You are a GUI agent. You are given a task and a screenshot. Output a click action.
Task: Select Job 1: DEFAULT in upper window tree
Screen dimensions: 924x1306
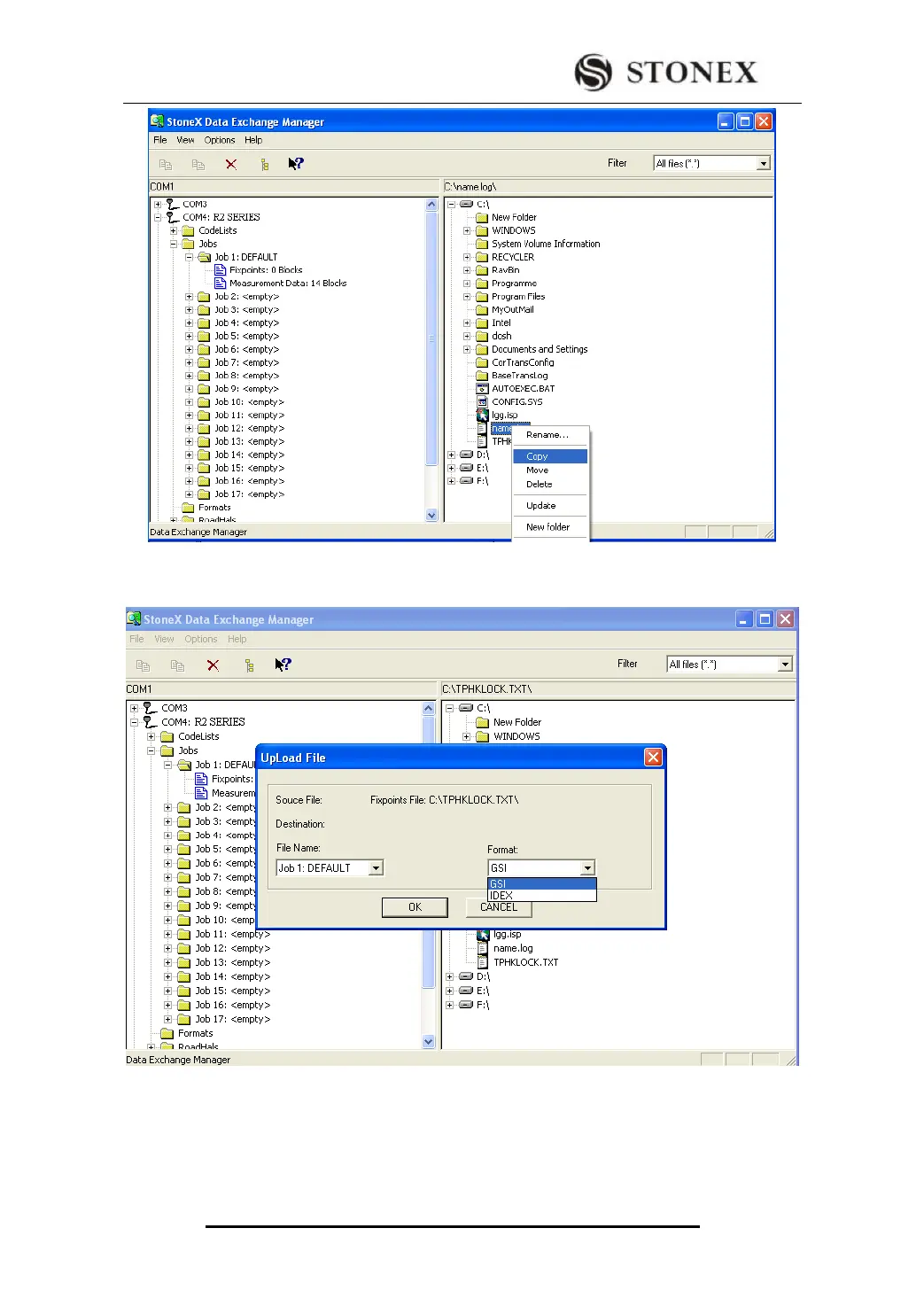coord(245,257)
